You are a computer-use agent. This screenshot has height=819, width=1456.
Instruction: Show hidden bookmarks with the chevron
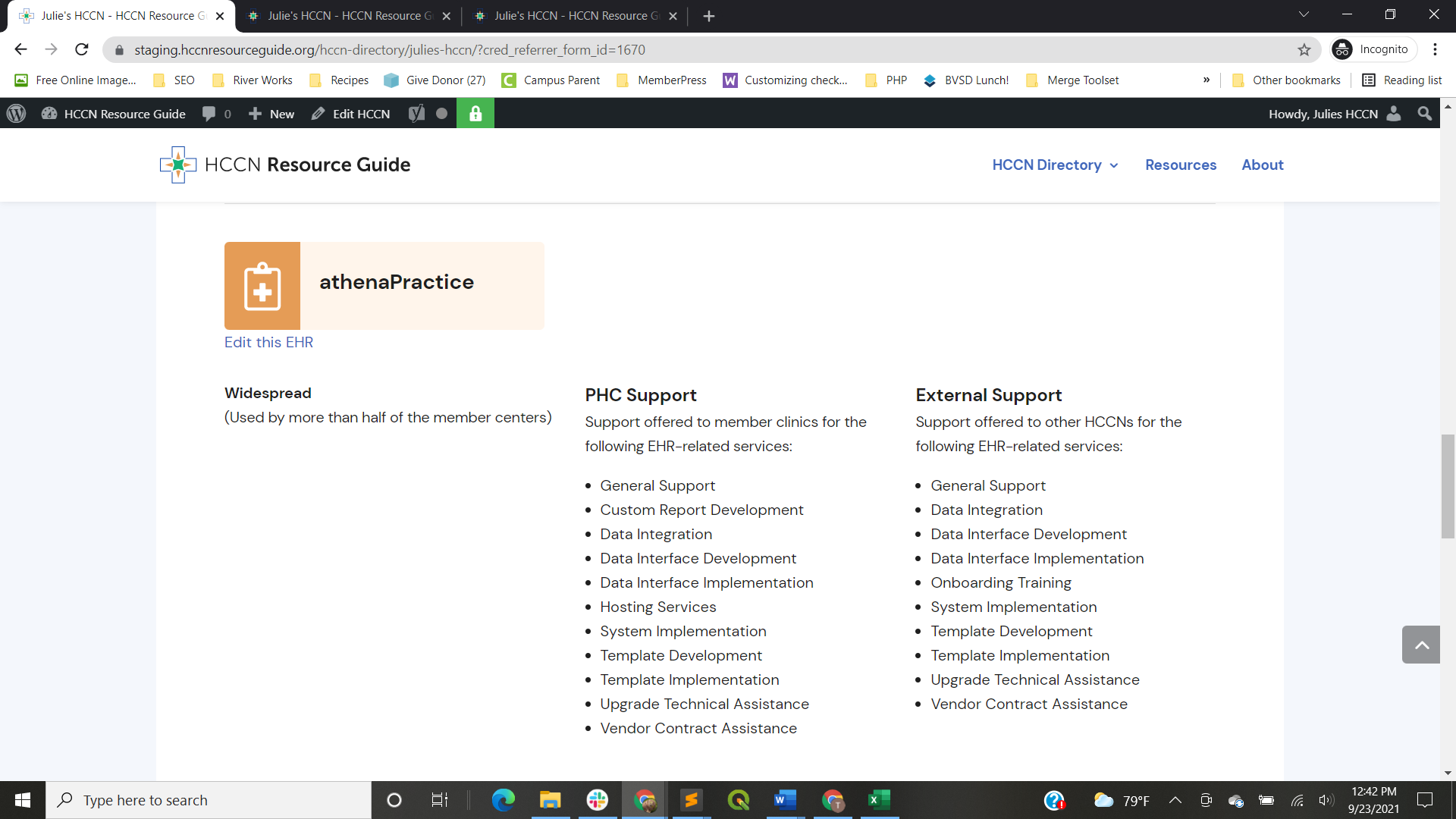[1207, 80]
